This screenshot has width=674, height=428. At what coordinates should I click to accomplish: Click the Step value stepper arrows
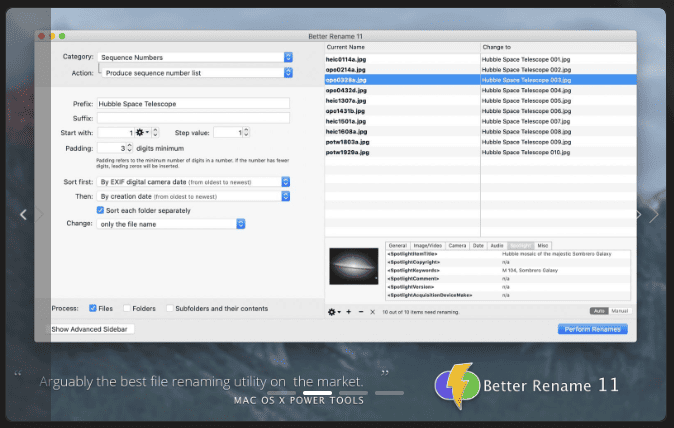246,133
